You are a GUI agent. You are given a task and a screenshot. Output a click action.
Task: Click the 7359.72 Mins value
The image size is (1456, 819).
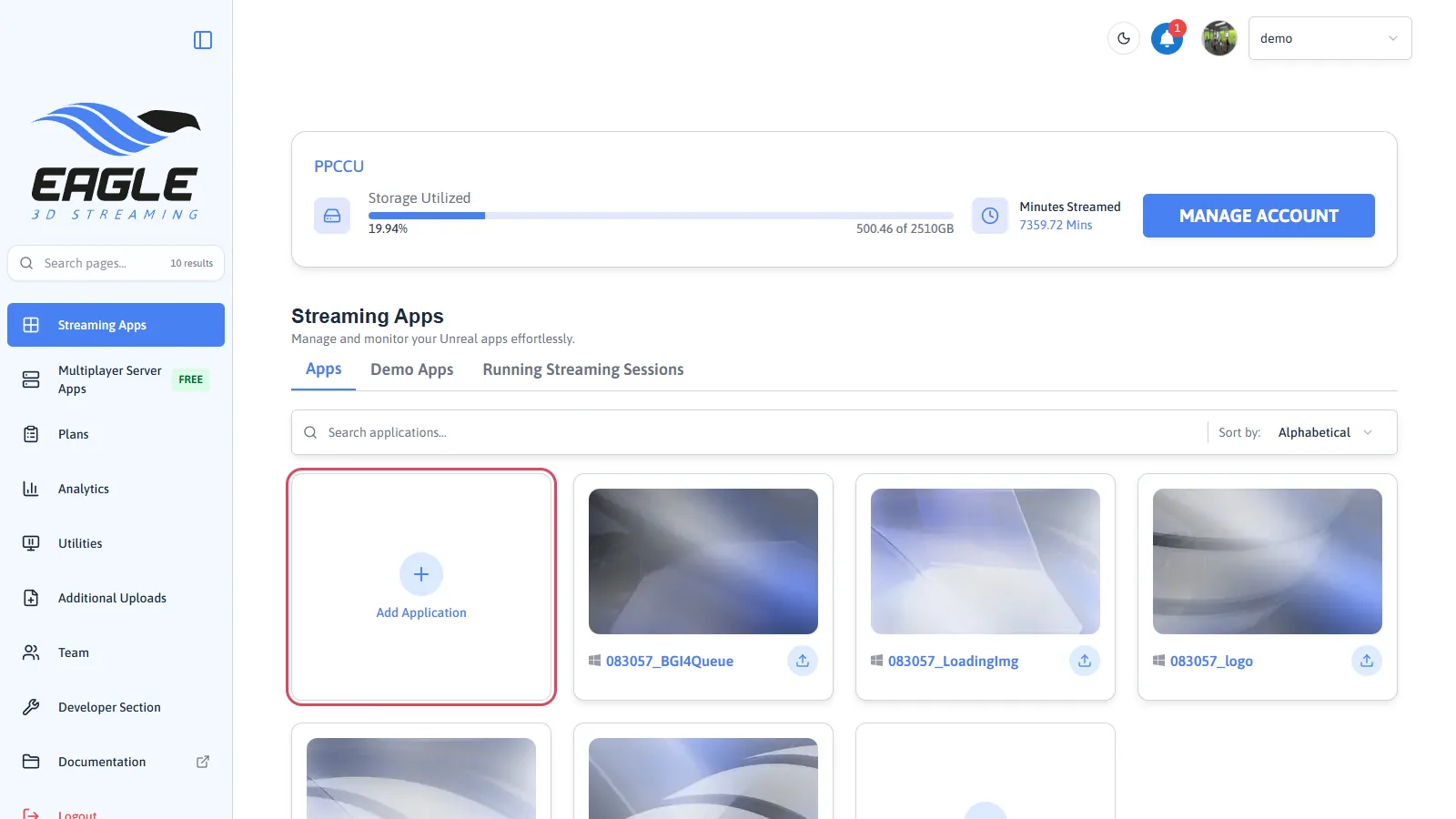tap(1056, 225)
